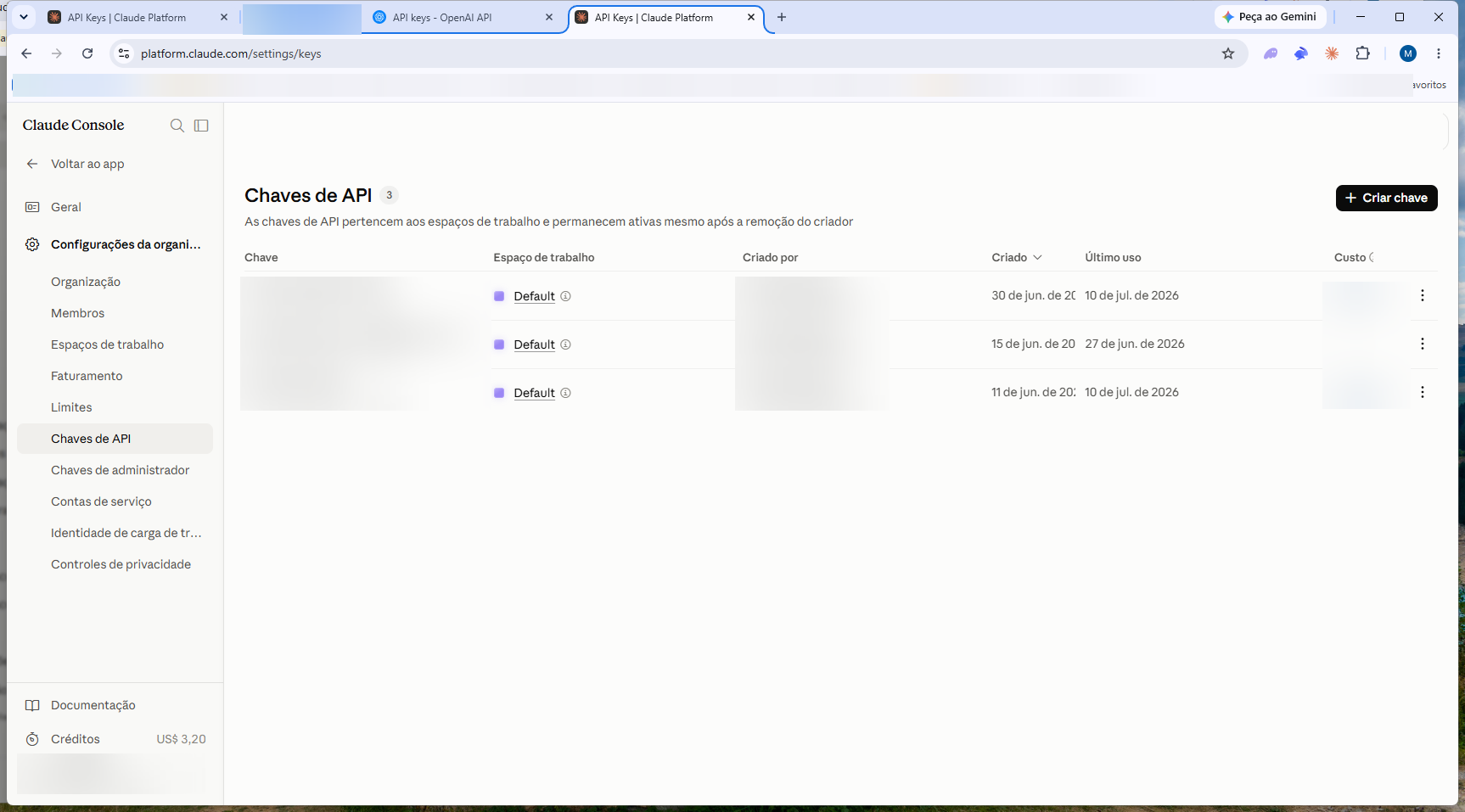Collapse the sidebar with the panel icon
The width and height of the screenshot is (1465, 812).
click(201, 126)
